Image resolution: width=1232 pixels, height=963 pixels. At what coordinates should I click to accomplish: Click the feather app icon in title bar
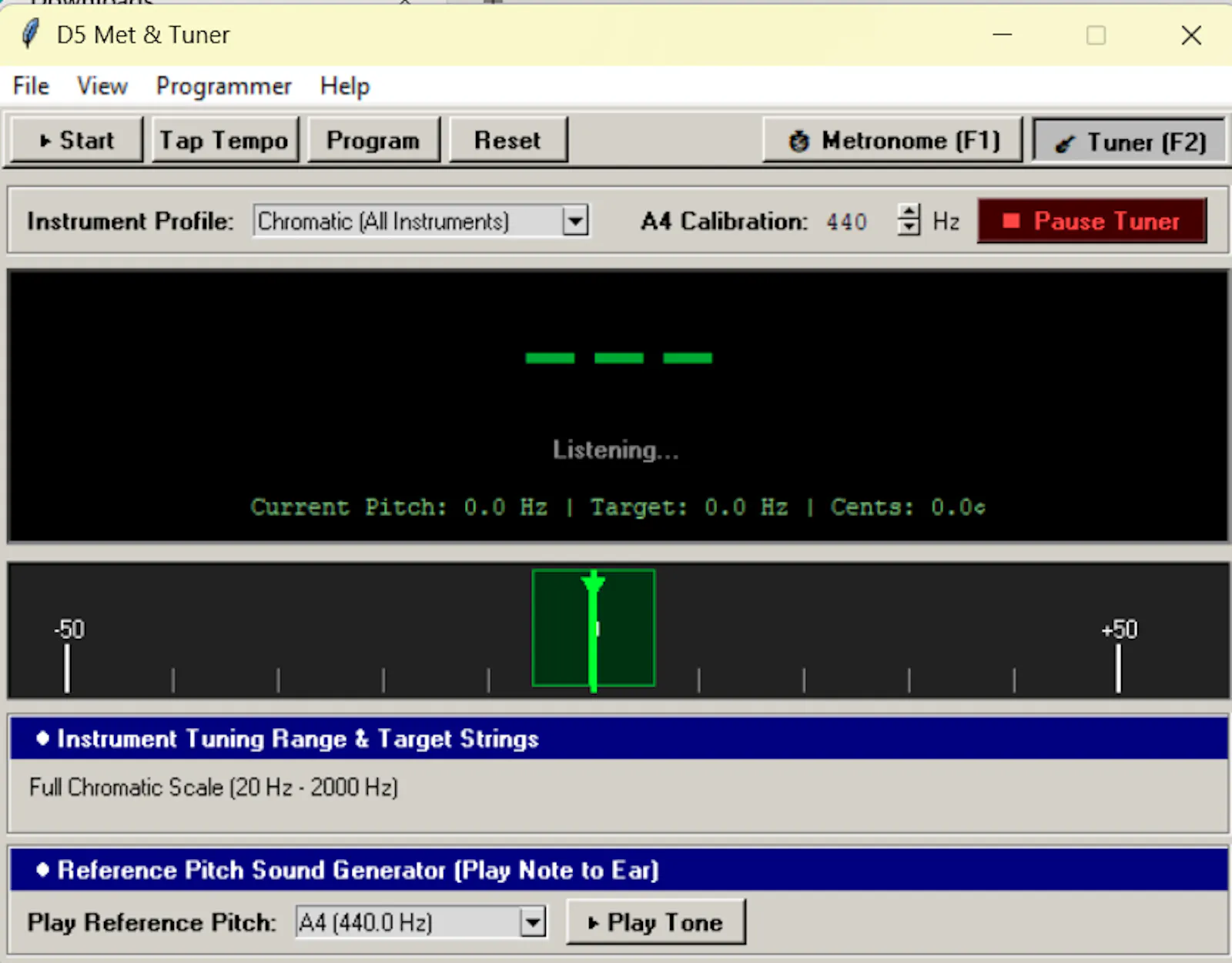click(31, 35)
